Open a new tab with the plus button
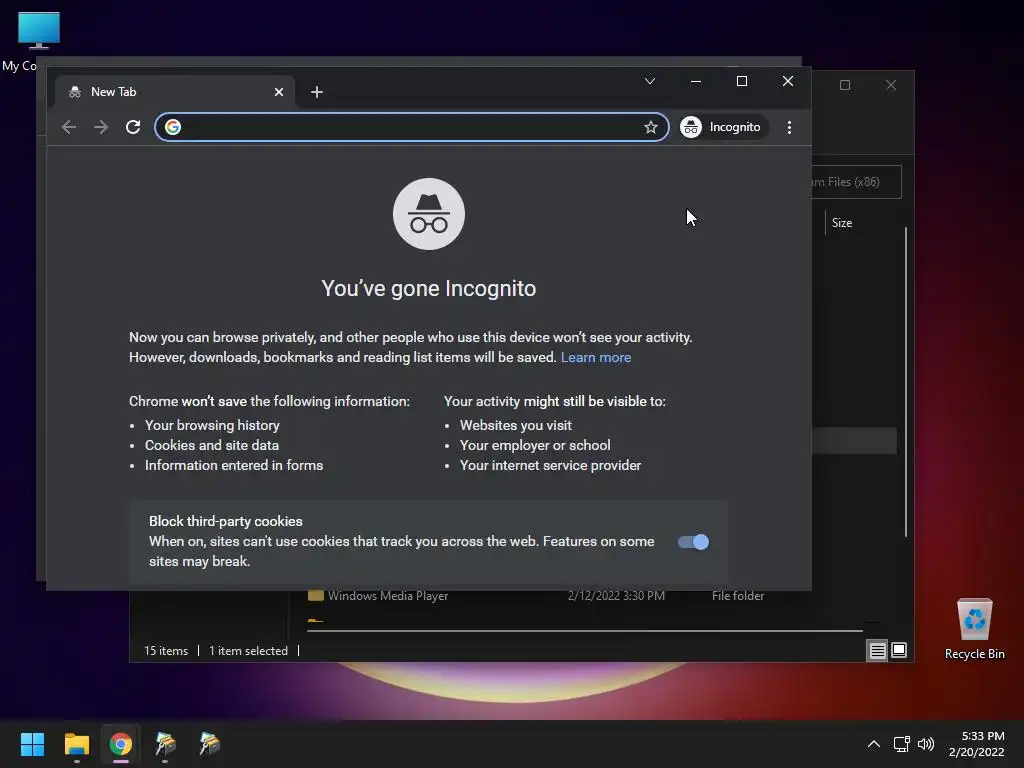Viewport: 1024px width, 768px height. point(317,92)
